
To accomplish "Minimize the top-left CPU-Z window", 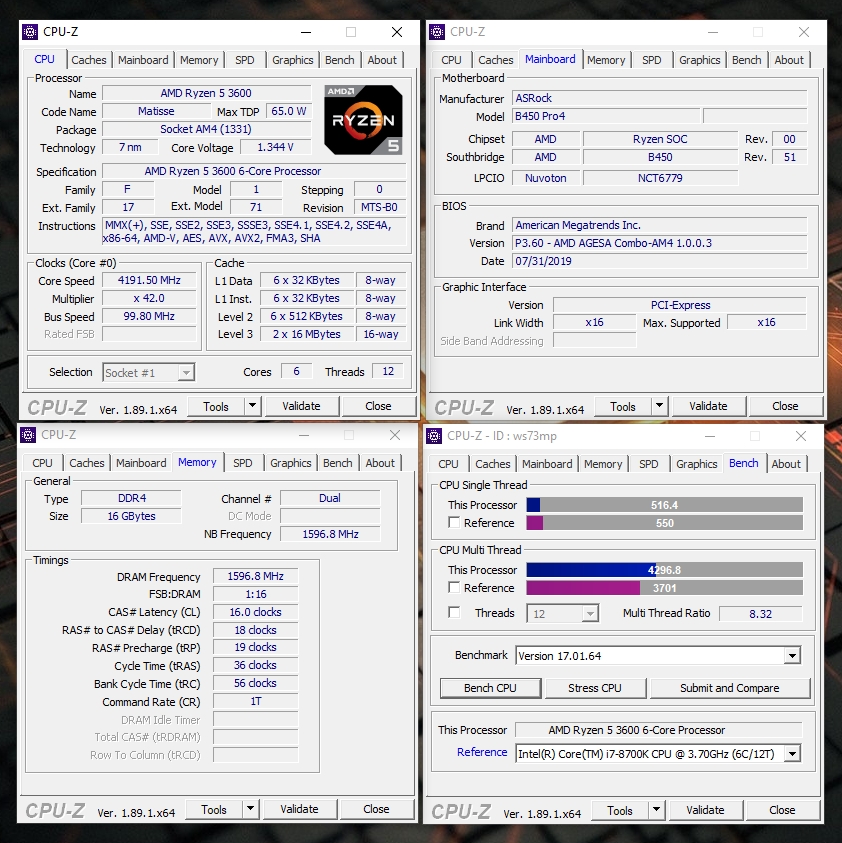I will pyautogui.click(x=306, y=32).
